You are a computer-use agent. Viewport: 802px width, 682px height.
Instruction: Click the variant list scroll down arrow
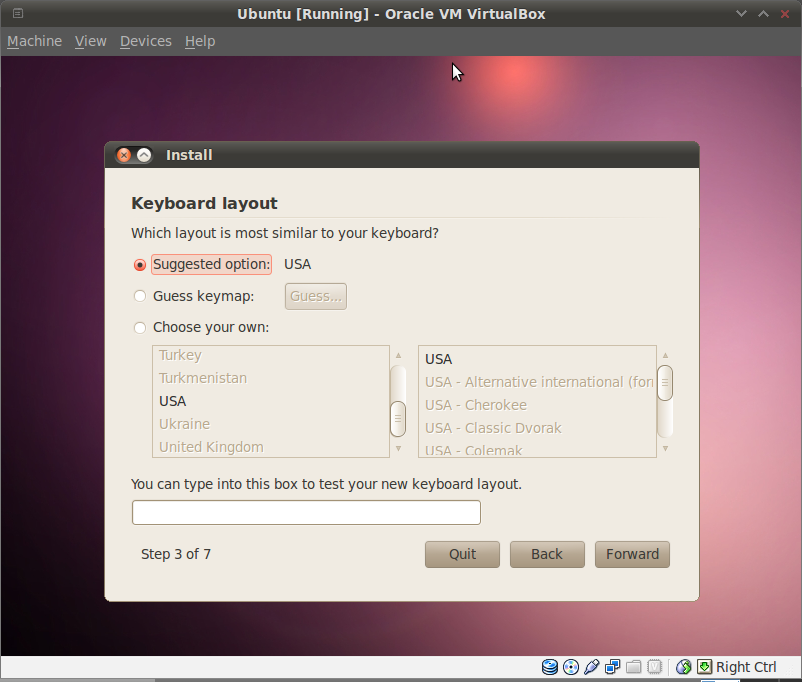pos(665,449)
